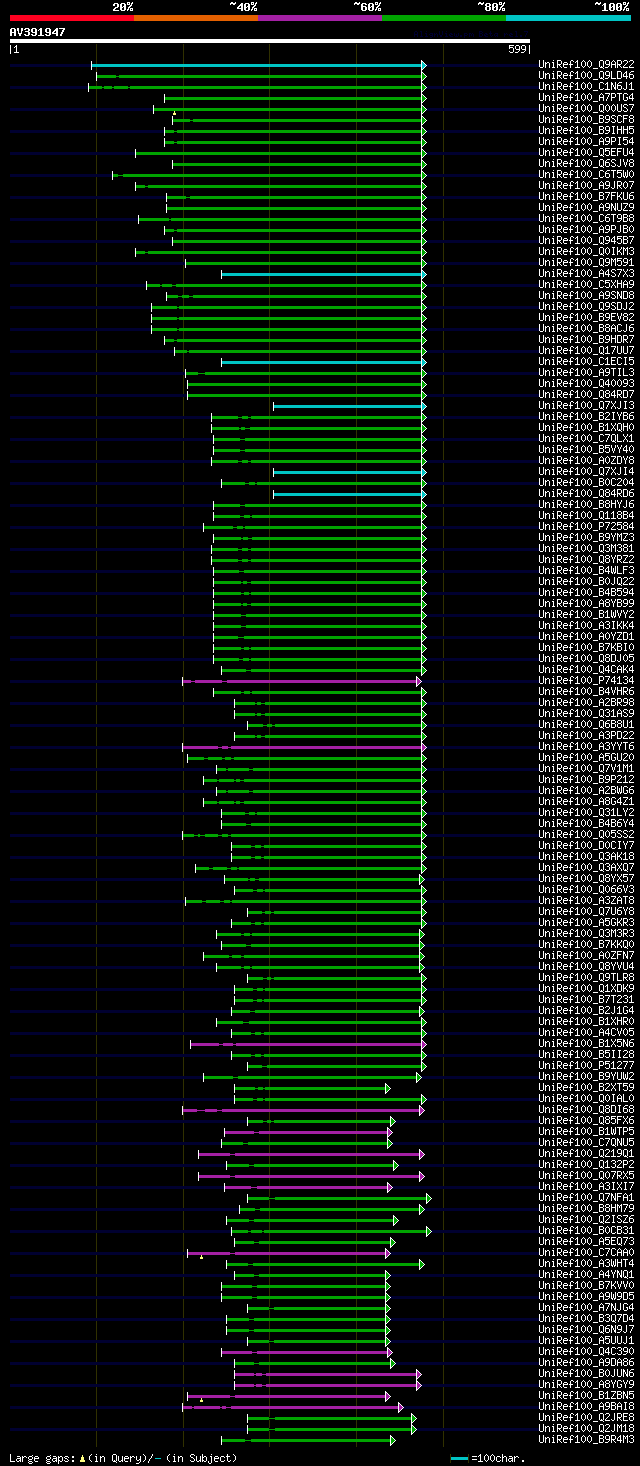Click the UniRef100_Q3M3R3 label
The height and width of the screenshot is (1466, 640).
pos(586,933)
